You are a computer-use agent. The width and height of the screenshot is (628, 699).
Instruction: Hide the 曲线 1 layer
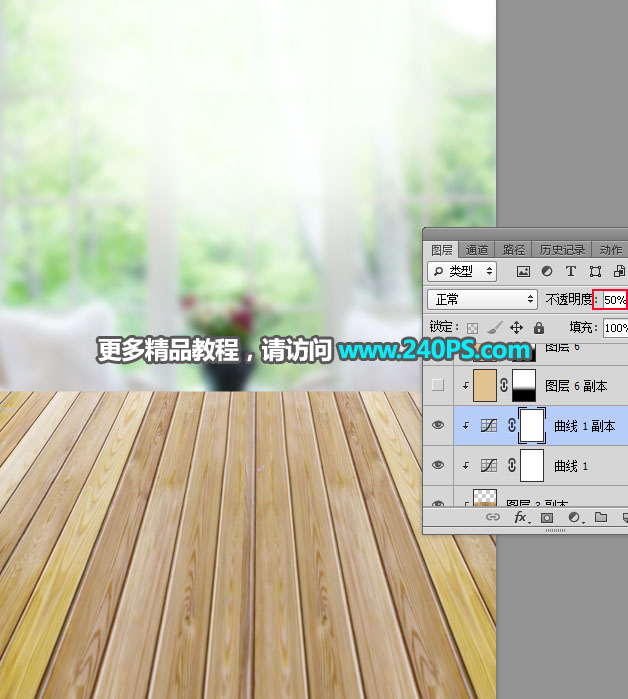coord(437,465)
